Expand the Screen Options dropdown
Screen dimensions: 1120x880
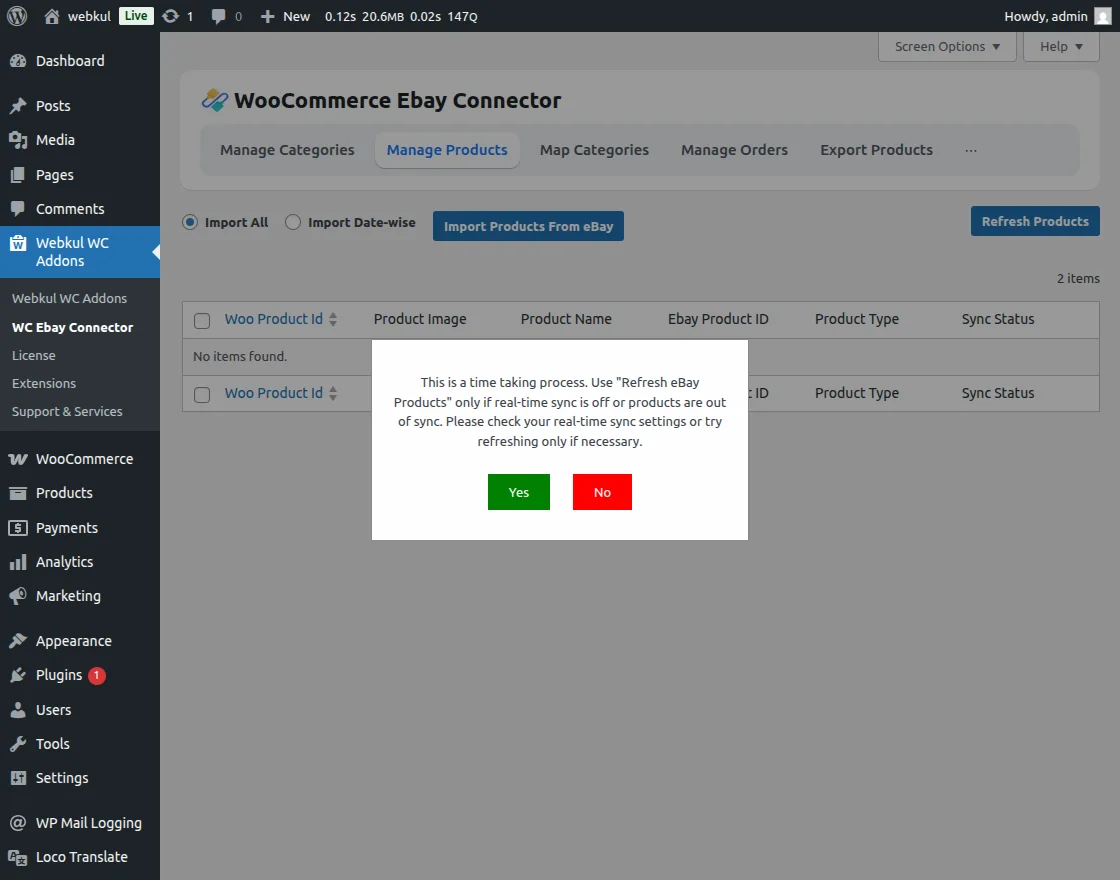tap(947, 46)
